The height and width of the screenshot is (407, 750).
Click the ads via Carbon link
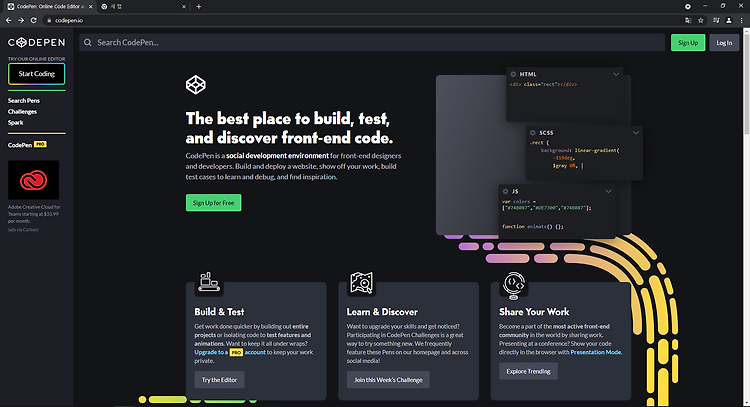[x=23, y=230]
